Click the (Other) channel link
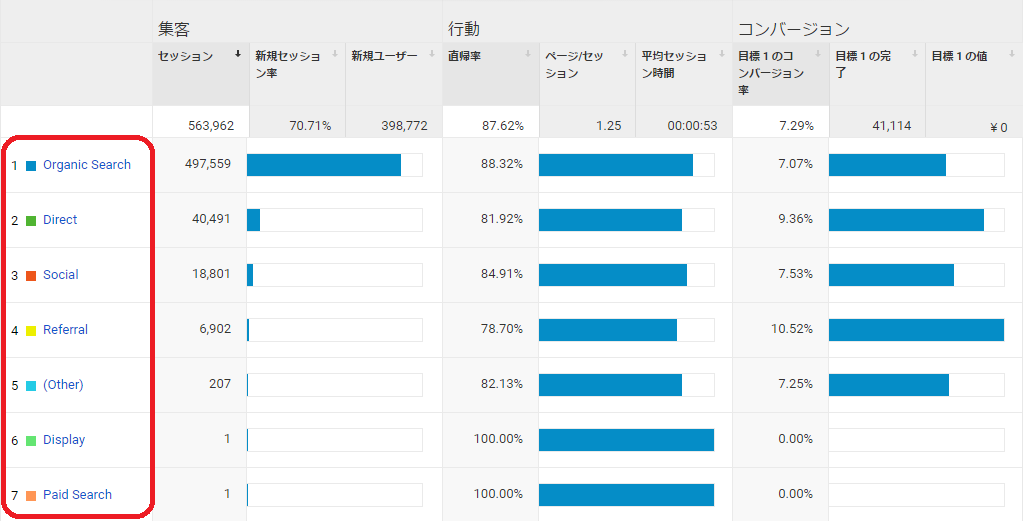Screen dimensions: 1023x521 pyautogui.click(x=63, y=385)
